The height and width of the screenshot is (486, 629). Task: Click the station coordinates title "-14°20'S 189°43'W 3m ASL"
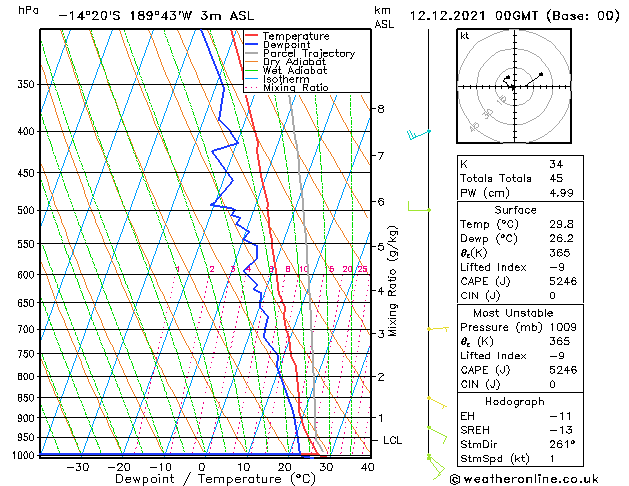156,16
